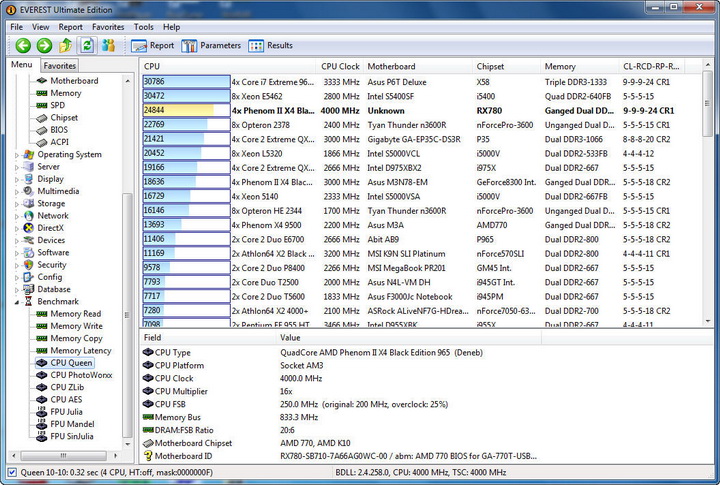Open the File menu
The height and width of the screenshot is (485, 720).
pyautogui.click(x=17, y=27)
